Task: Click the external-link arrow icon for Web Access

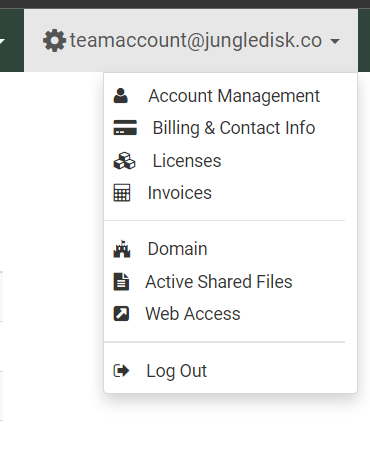Action: pos(121,314)
